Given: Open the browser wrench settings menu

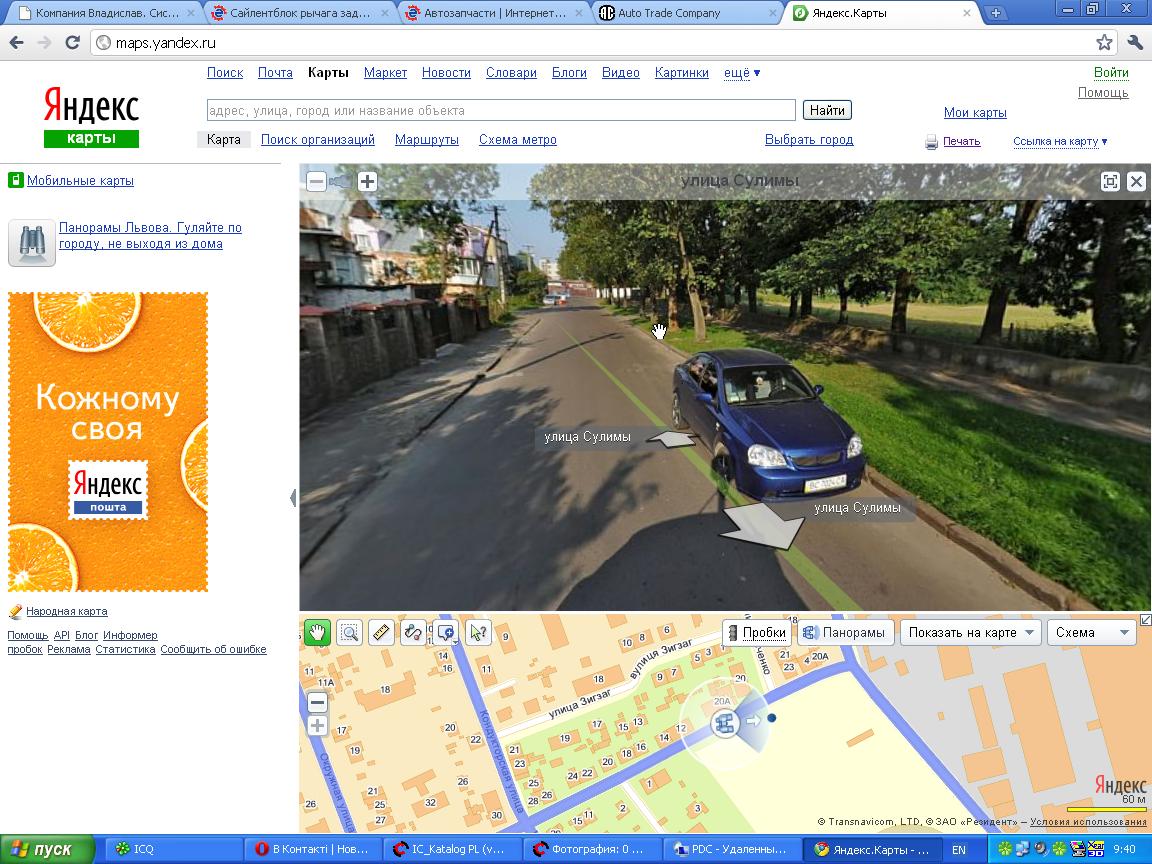Looking at the screenshot, I should pyautogui.click(x=1135, y=43).
